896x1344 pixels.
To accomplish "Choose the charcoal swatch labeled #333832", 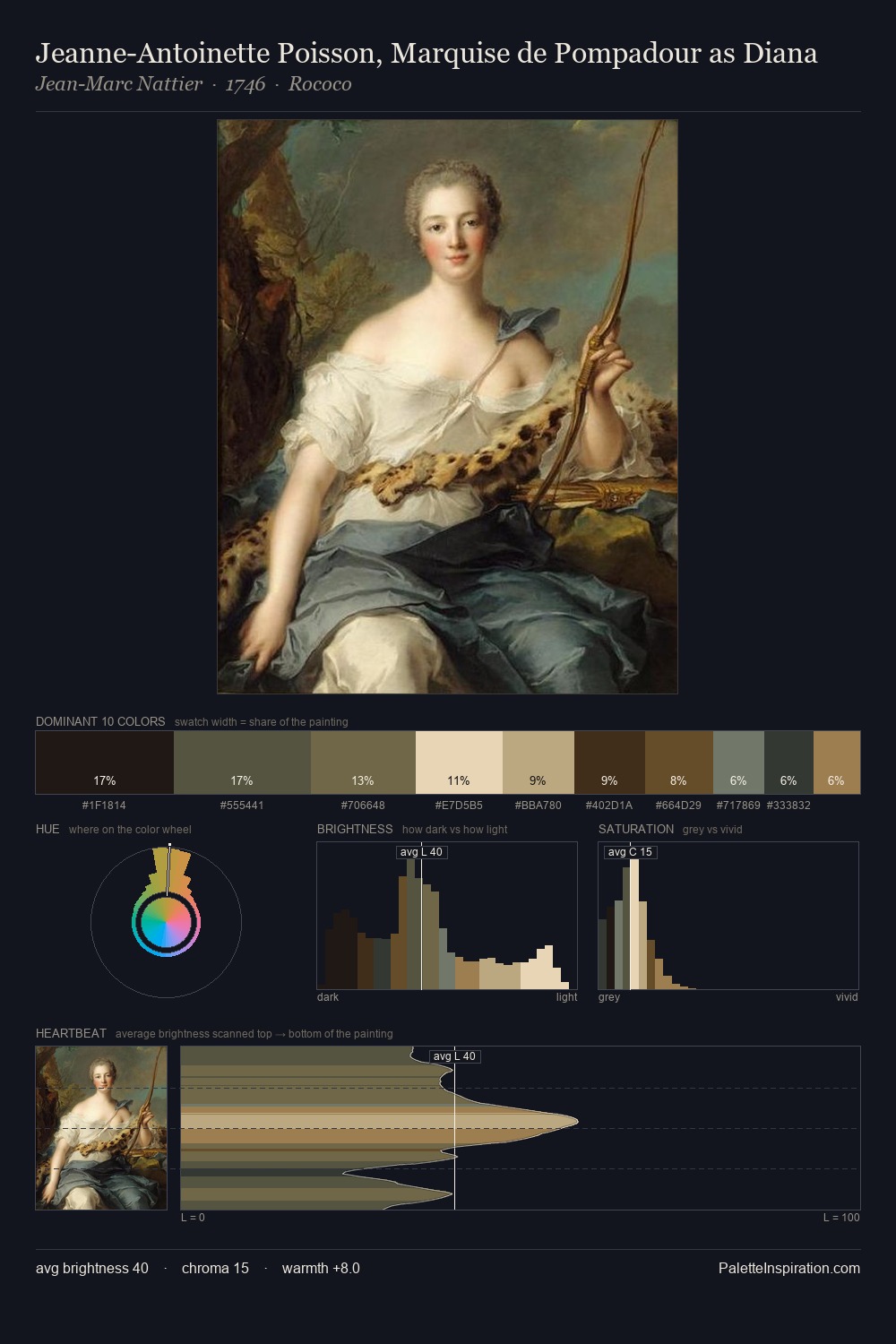I will (788, 762).
